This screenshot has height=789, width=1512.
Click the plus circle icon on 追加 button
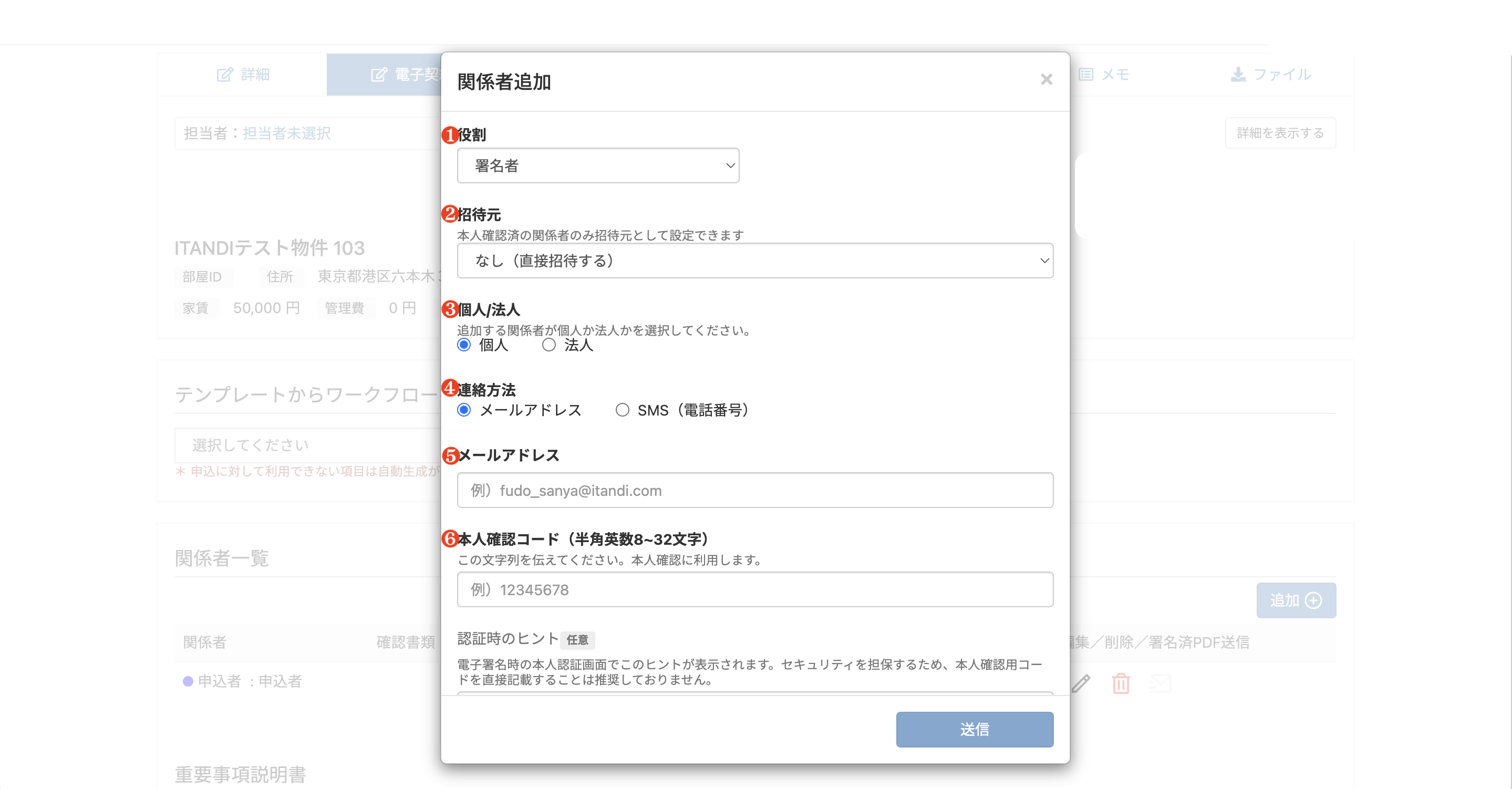[1313, 600]
